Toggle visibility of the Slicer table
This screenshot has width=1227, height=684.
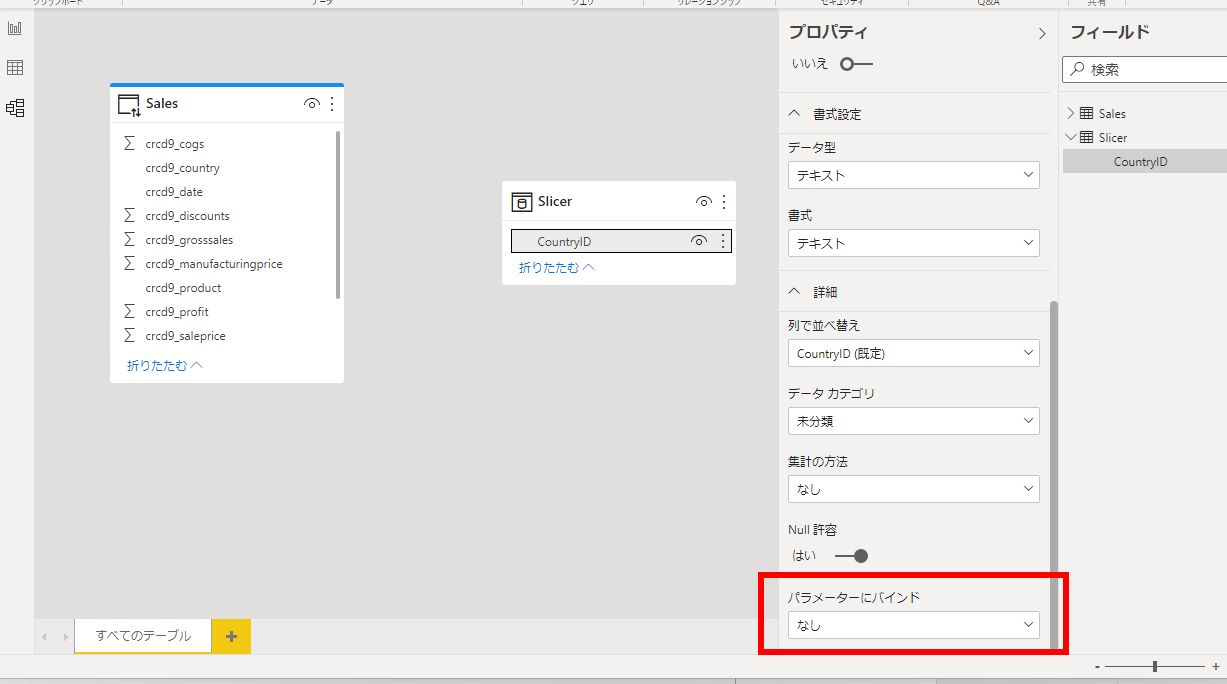704,202
